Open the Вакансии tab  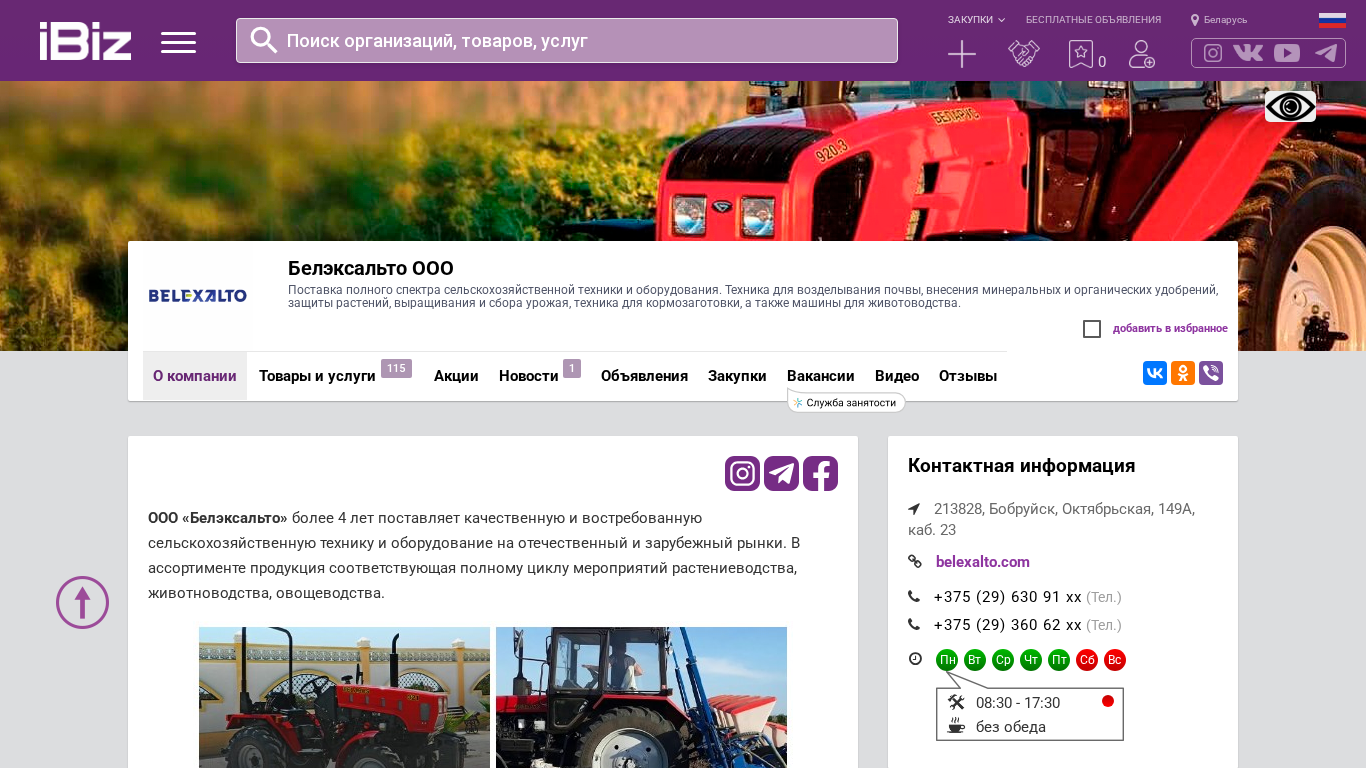coord(821,376)
